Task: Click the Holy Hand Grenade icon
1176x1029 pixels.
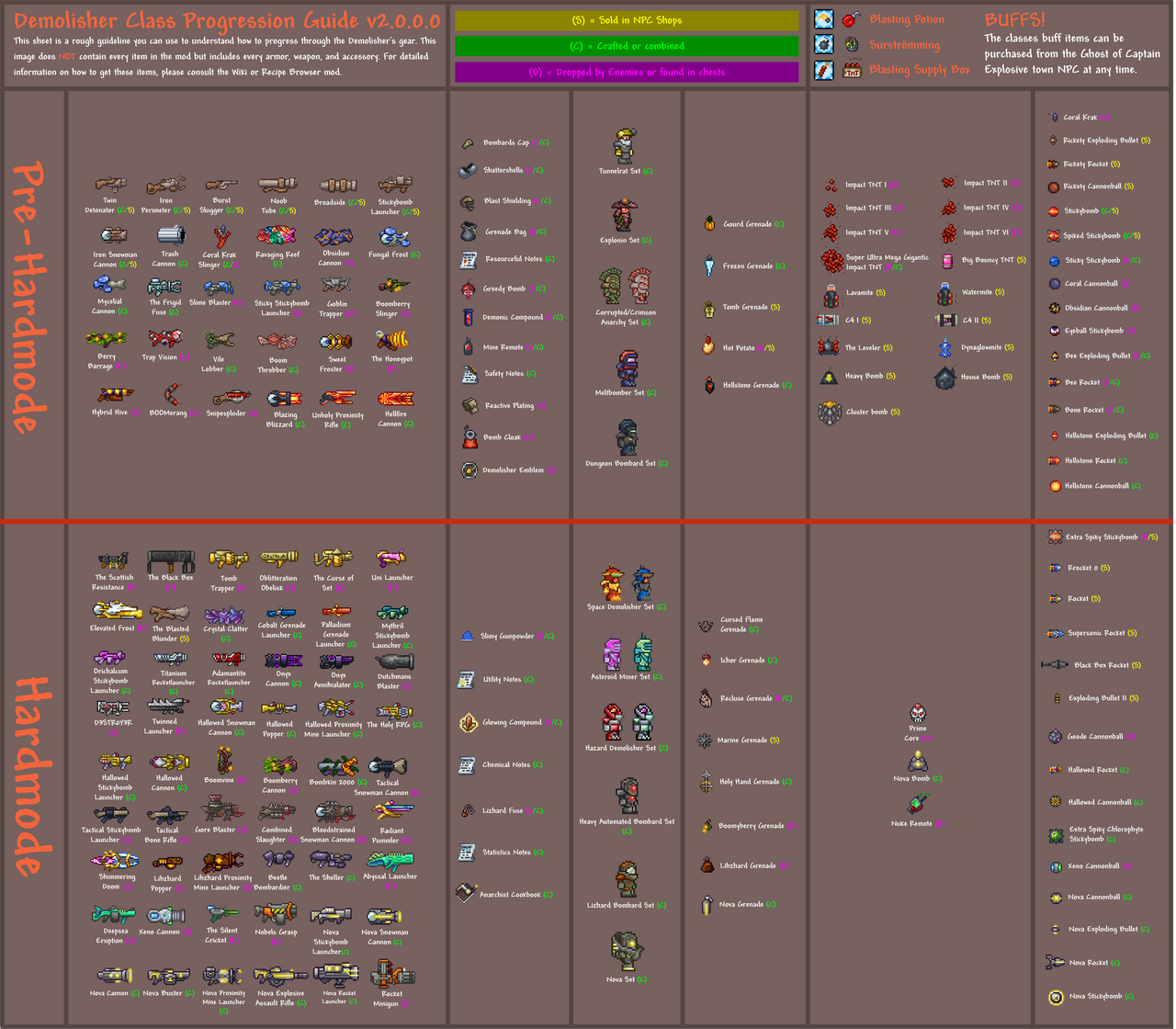Action: pyautogui.click(x=706, y=781)
